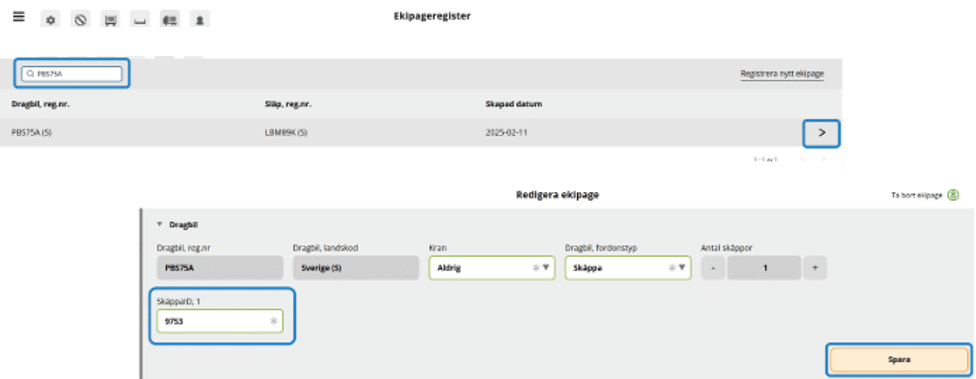Go to next results page arrow
Viewport: 976px width, 379px height.
click(824, 159)
